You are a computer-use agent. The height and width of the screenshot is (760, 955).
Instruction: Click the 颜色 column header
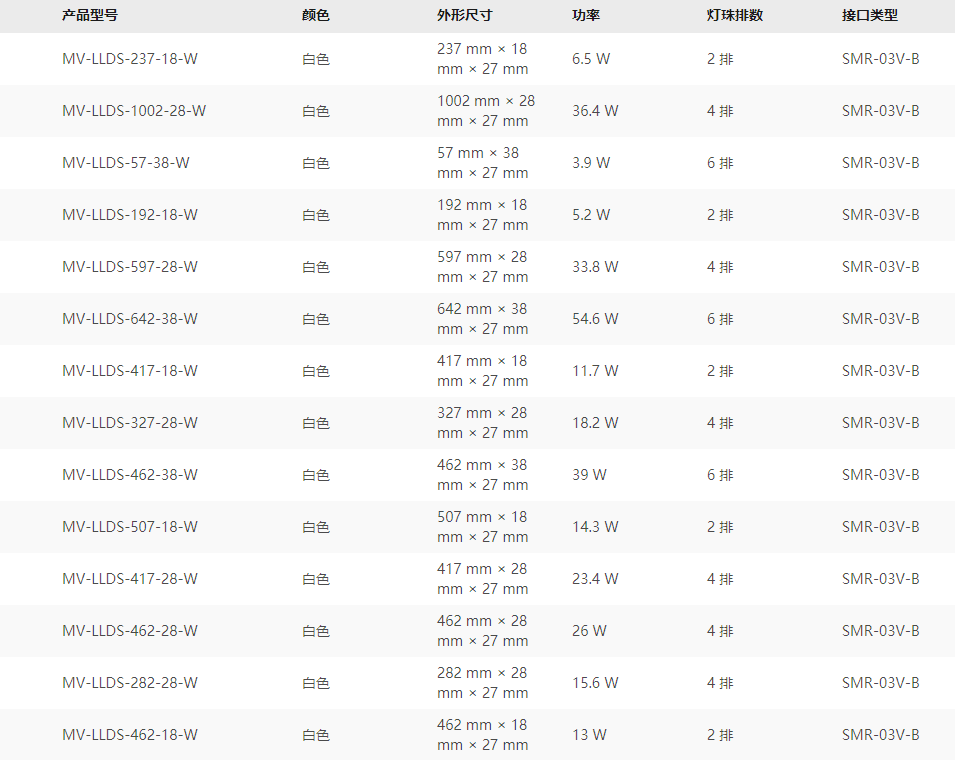(316, 16)
